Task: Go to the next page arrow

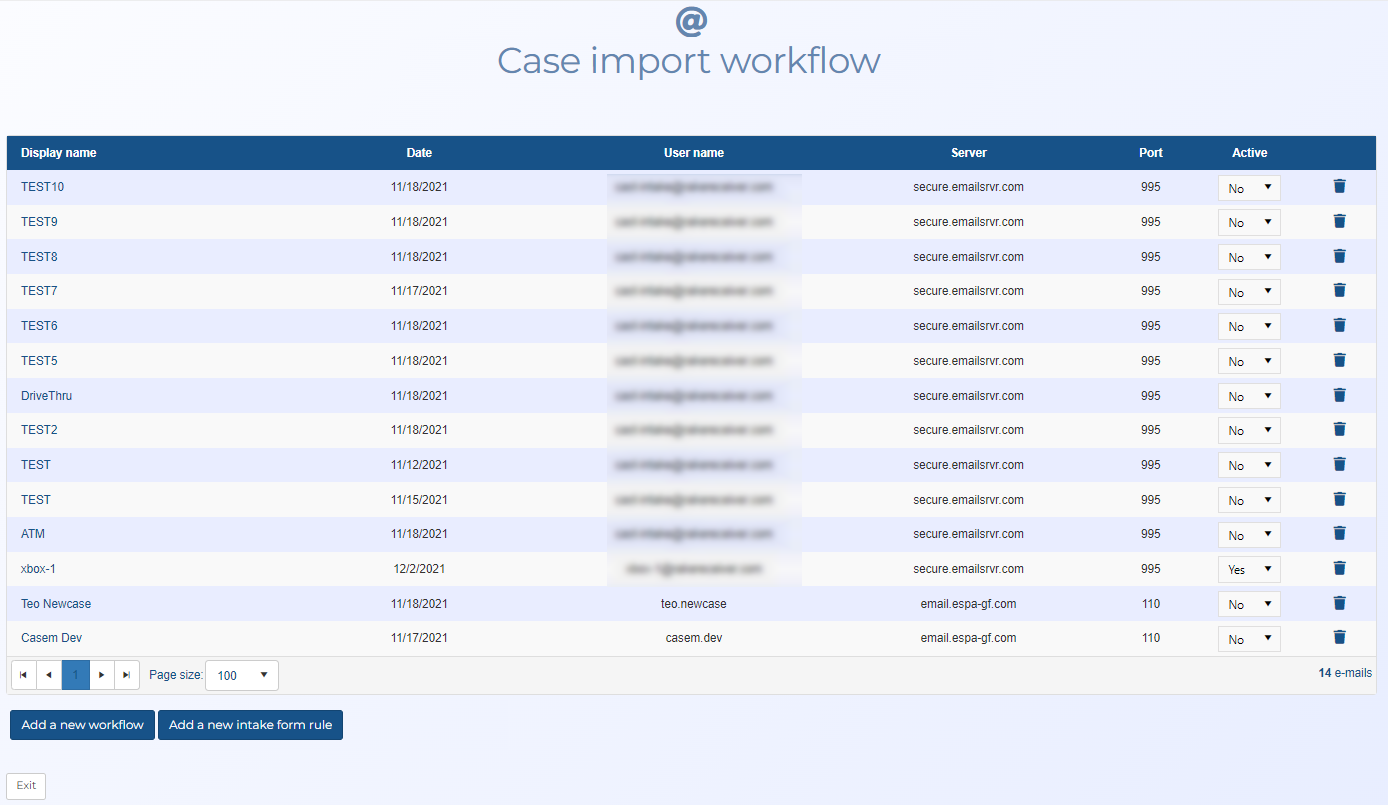Action: pos(101,675)
